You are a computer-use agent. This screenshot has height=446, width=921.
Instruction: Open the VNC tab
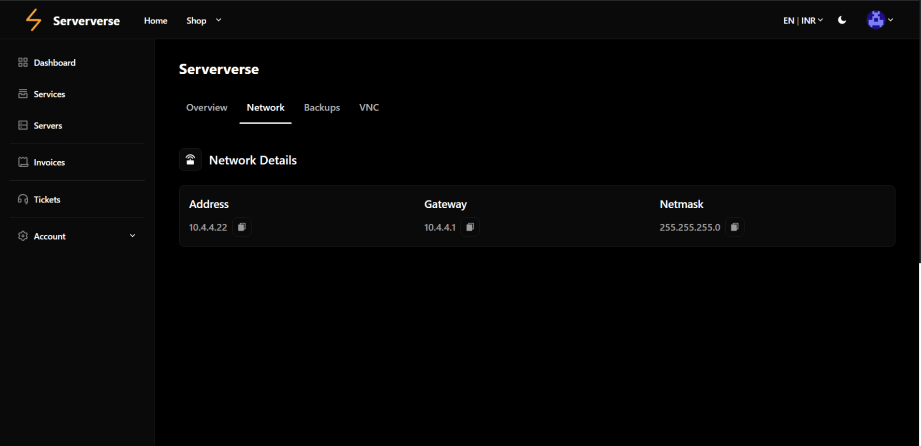[x=369, y=108]
